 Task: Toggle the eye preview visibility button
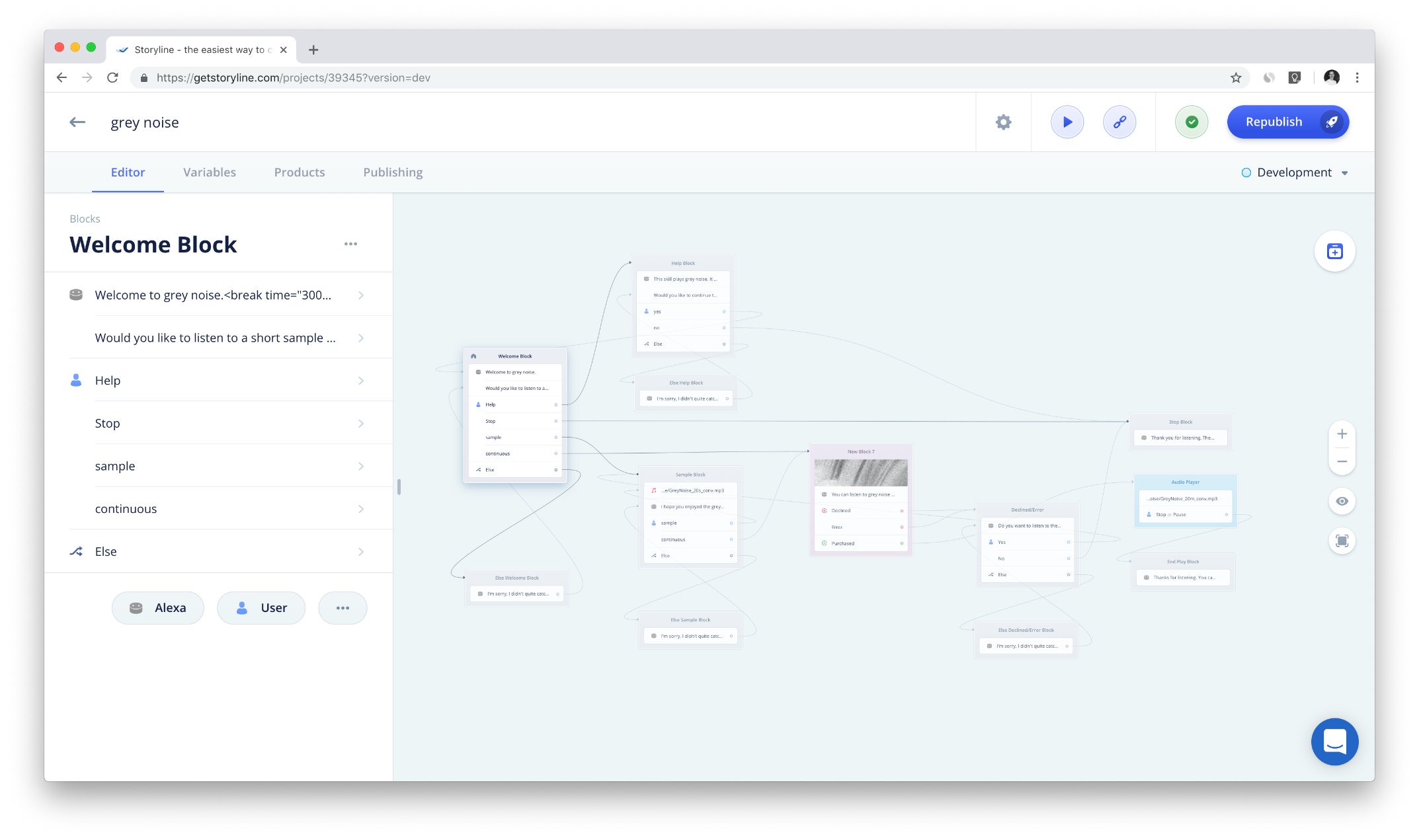1342,501
